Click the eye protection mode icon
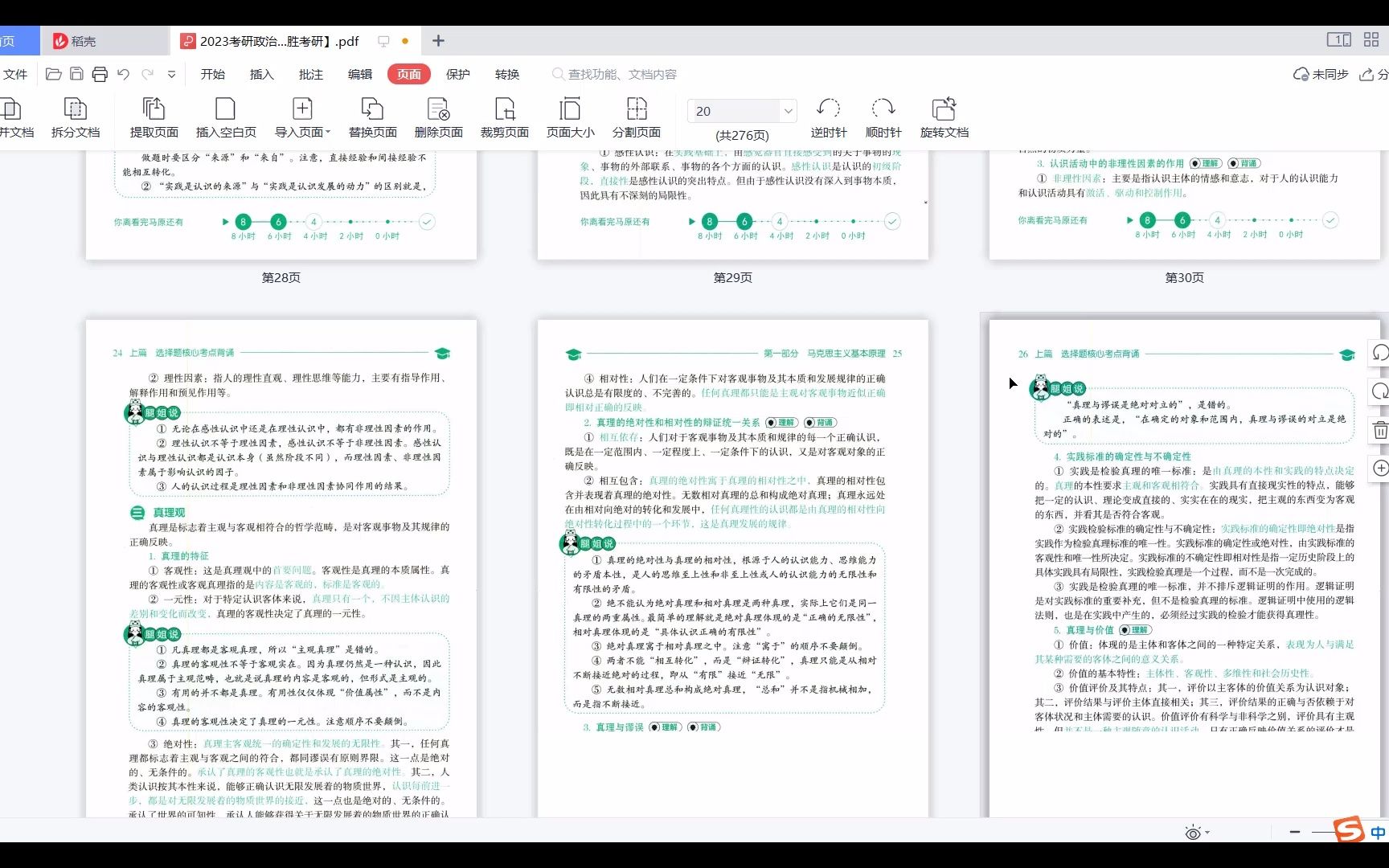 pyautogui.click(x=1193, y=833)
